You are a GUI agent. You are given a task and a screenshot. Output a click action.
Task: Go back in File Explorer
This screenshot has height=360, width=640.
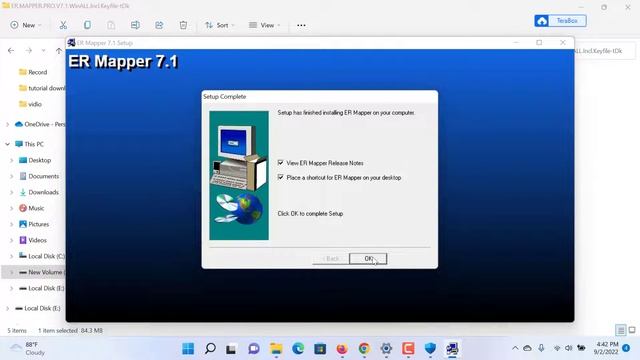point(11,51)
